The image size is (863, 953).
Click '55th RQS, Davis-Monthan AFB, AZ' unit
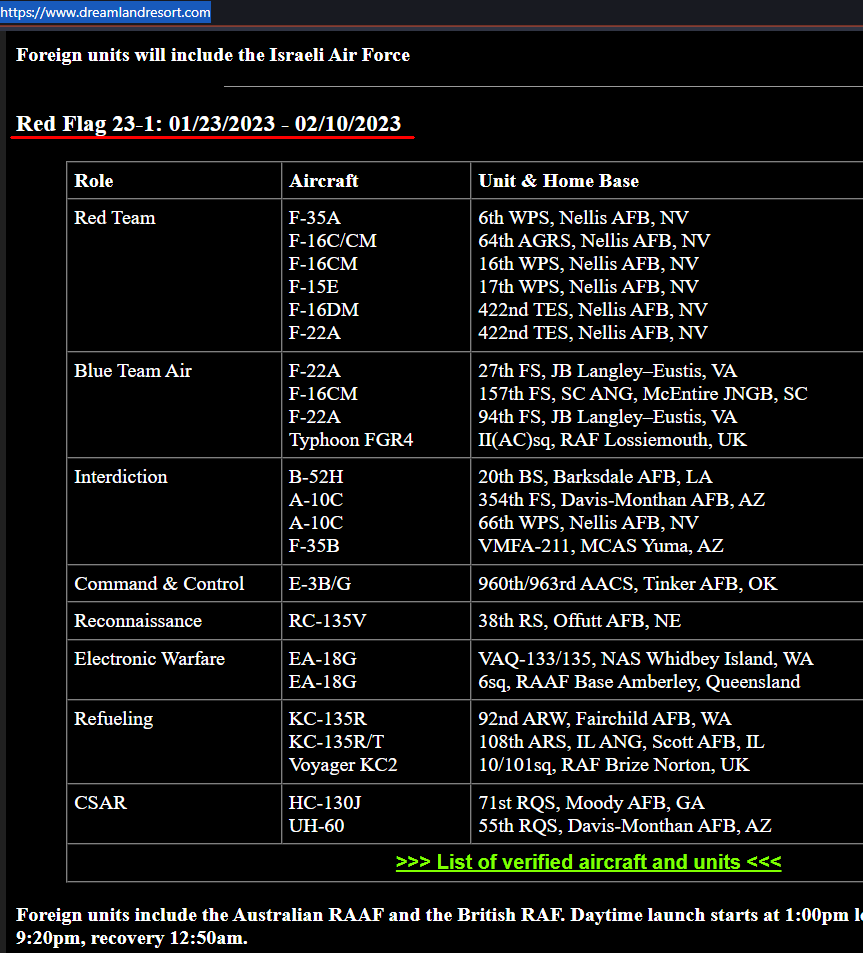coord(625,825)
